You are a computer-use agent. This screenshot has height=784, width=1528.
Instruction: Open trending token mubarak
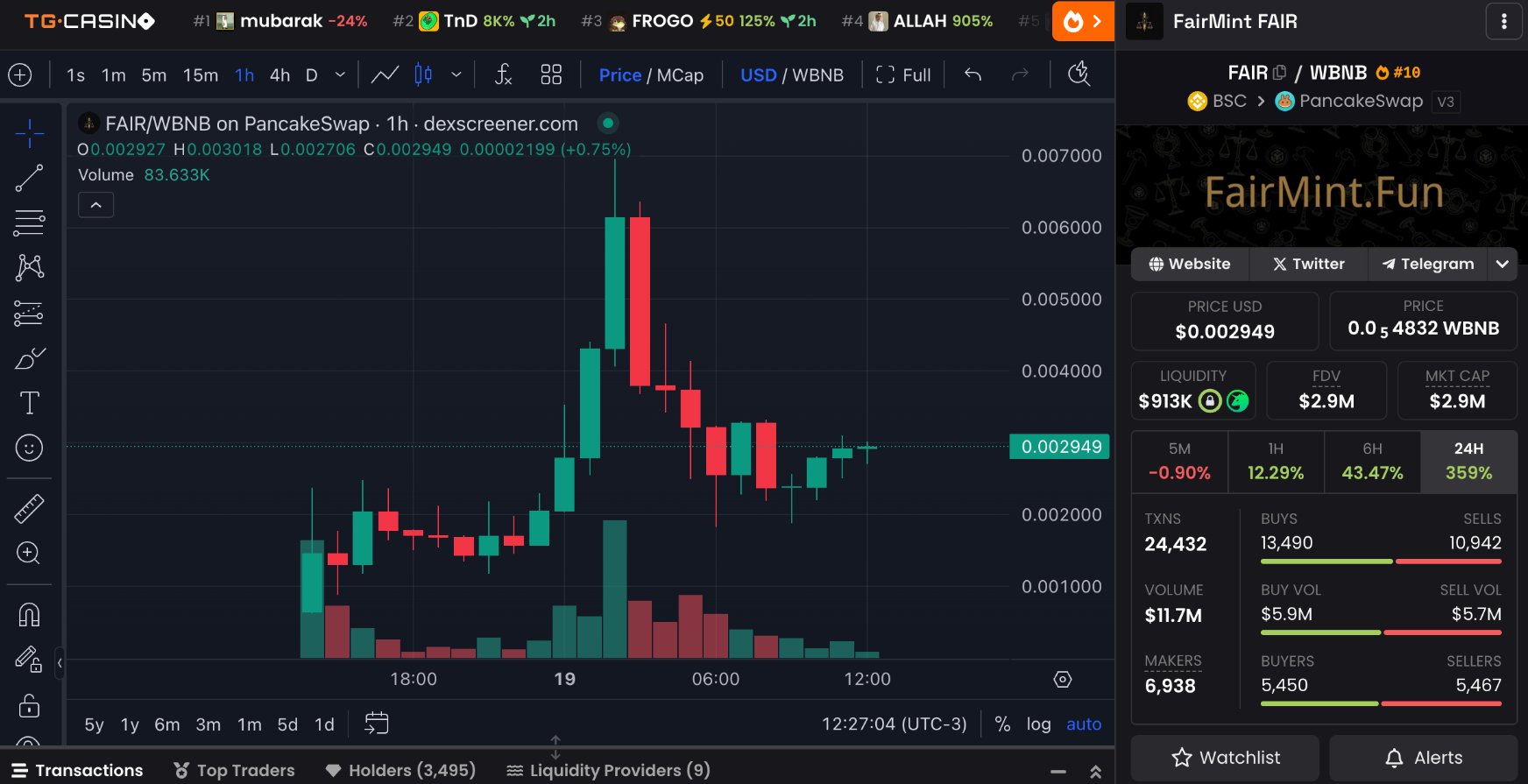click(280, 21)
